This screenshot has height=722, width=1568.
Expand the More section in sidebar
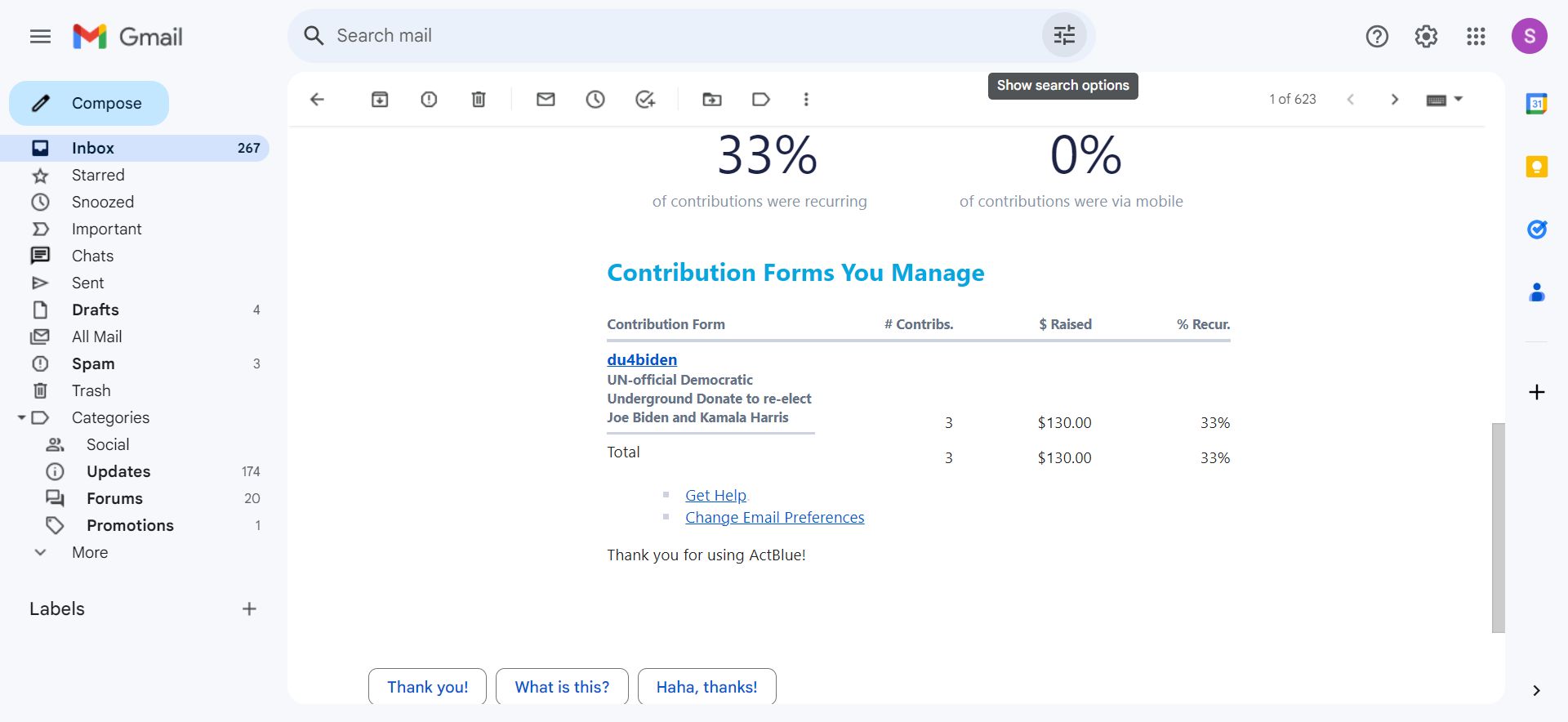tap(40, 552)
